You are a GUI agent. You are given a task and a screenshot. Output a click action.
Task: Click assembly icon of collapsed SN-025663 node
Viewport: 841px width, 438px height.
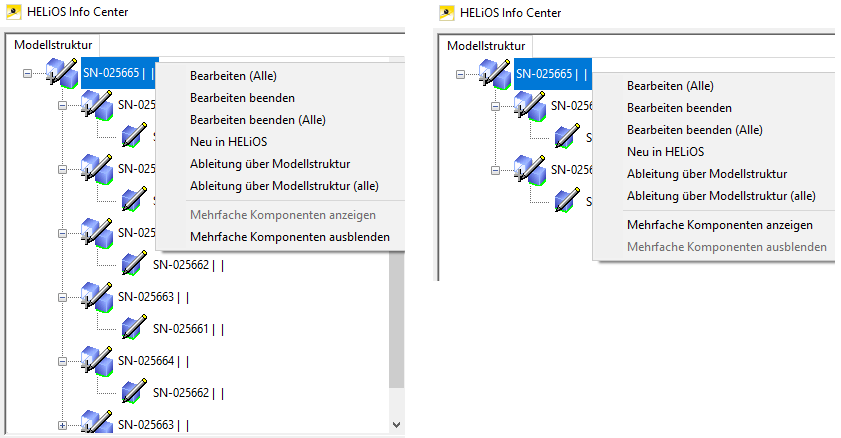[x=97, y=422]
